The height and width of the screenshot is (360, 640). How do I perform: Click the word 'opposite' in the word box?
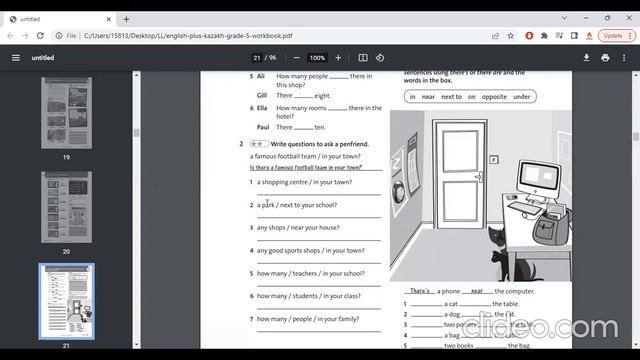494,97
